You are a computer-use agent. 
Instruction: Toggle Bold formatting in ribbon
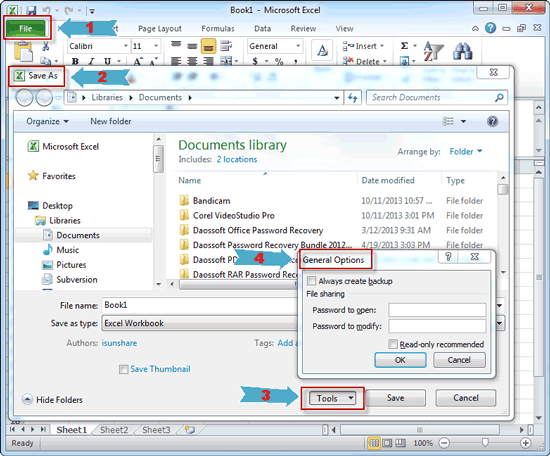coord(75,61)
